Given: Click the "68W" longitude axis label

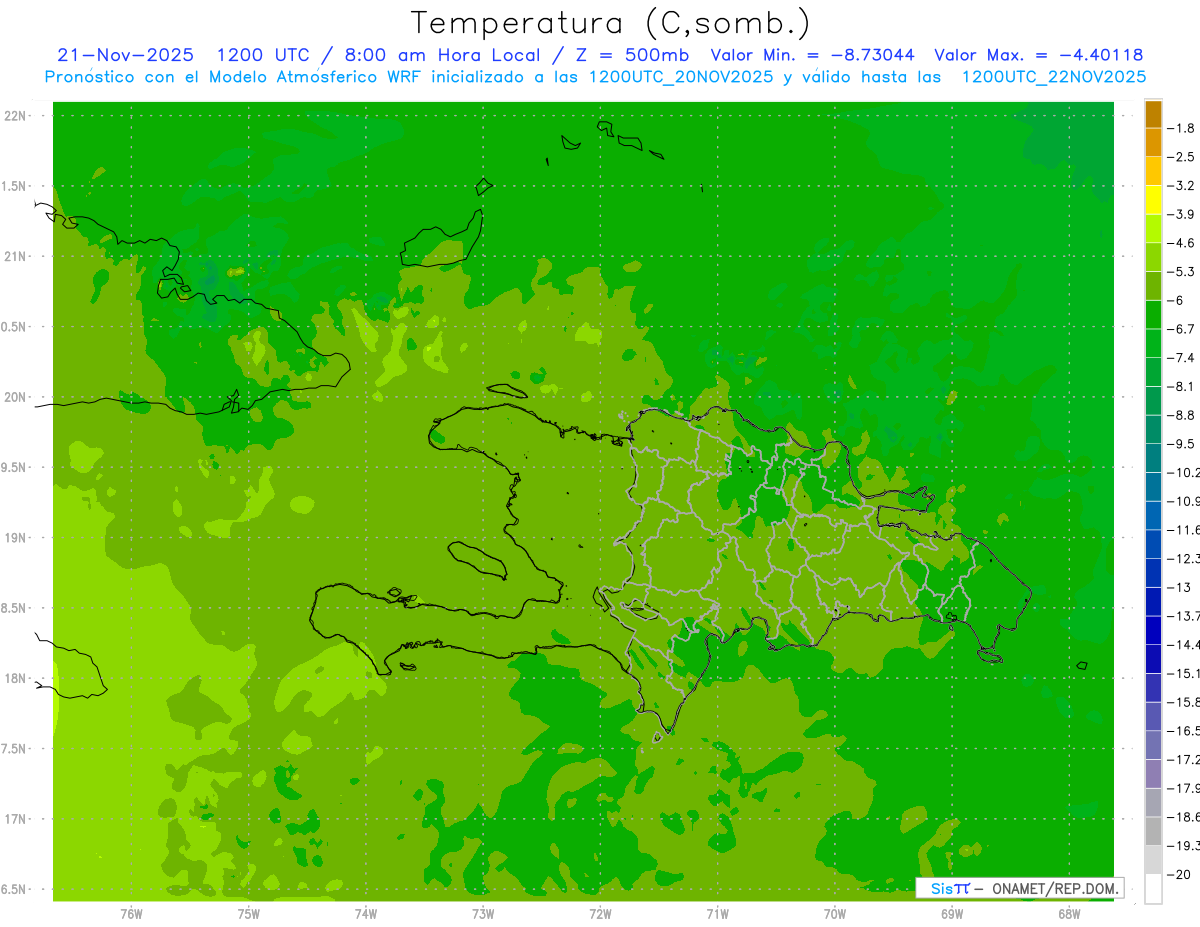Looking at the screenshot, I should tap(1069, 914).
